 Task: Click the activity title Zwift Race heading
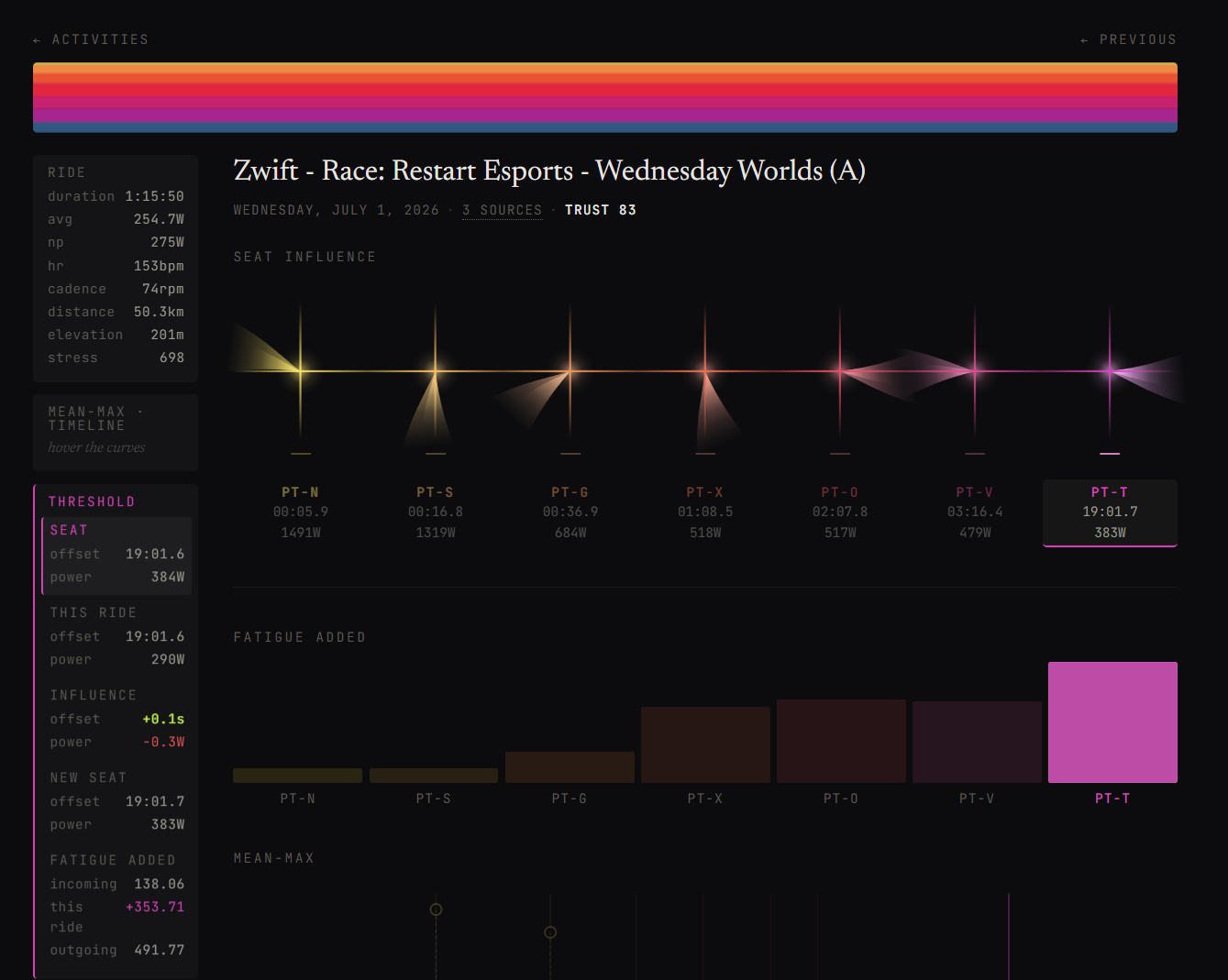click(549, 171)
